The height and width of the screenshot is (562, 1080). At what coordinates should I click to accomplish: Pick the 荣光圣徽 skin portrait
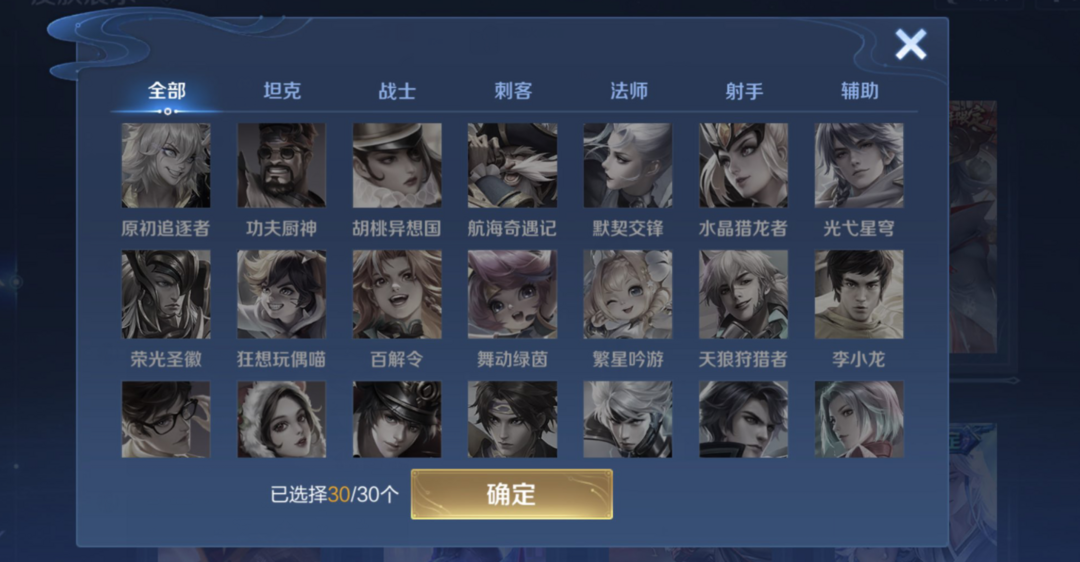point(166,294)
